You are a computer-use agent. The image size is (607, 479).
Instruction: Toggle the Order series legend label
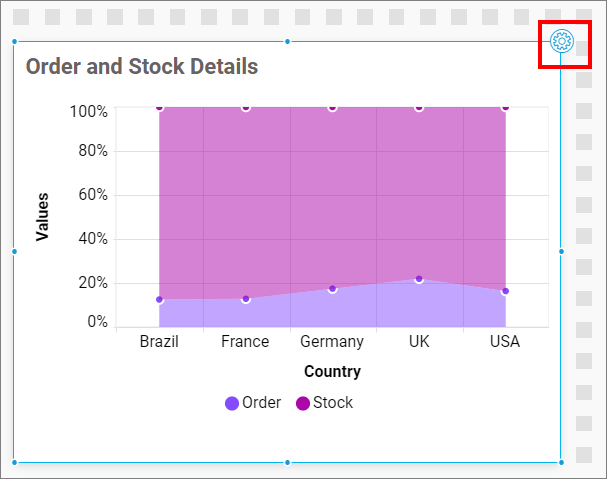click(x=262, y=403)
